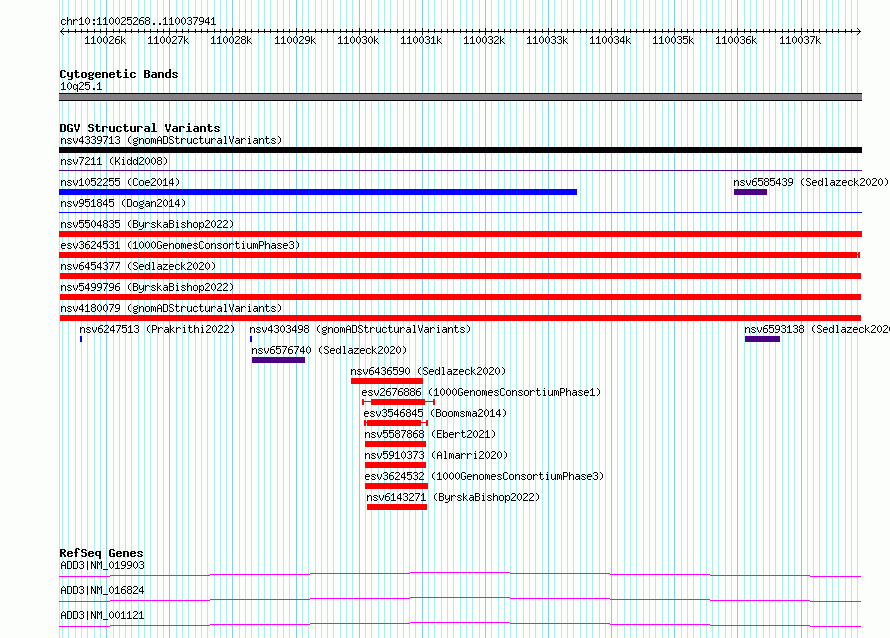Select the red esv3546845 variant bar

click(x=396, y=423)
